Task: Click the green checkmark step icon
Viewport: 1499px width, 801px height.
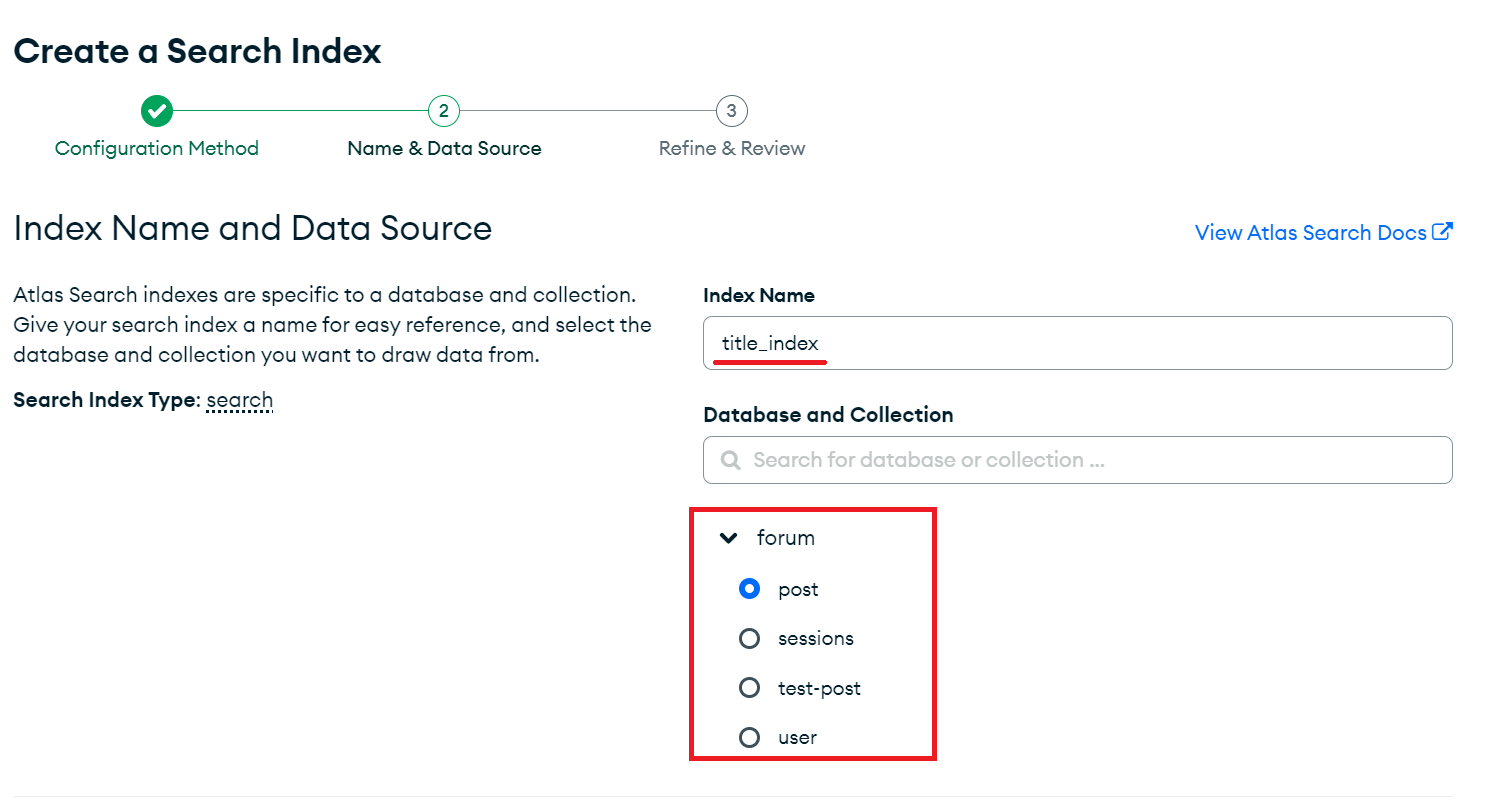Action: [x=156, y=111]
